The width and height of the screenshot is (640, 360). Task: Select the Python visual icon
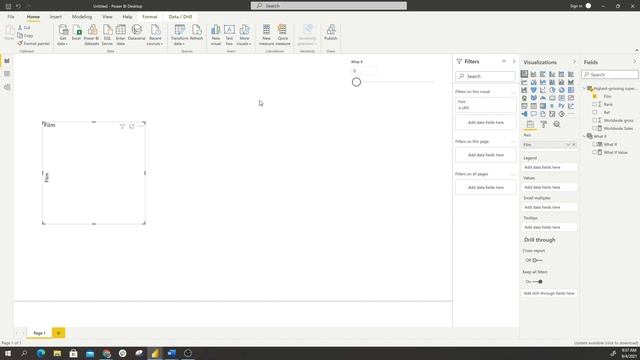click(561, 106)
